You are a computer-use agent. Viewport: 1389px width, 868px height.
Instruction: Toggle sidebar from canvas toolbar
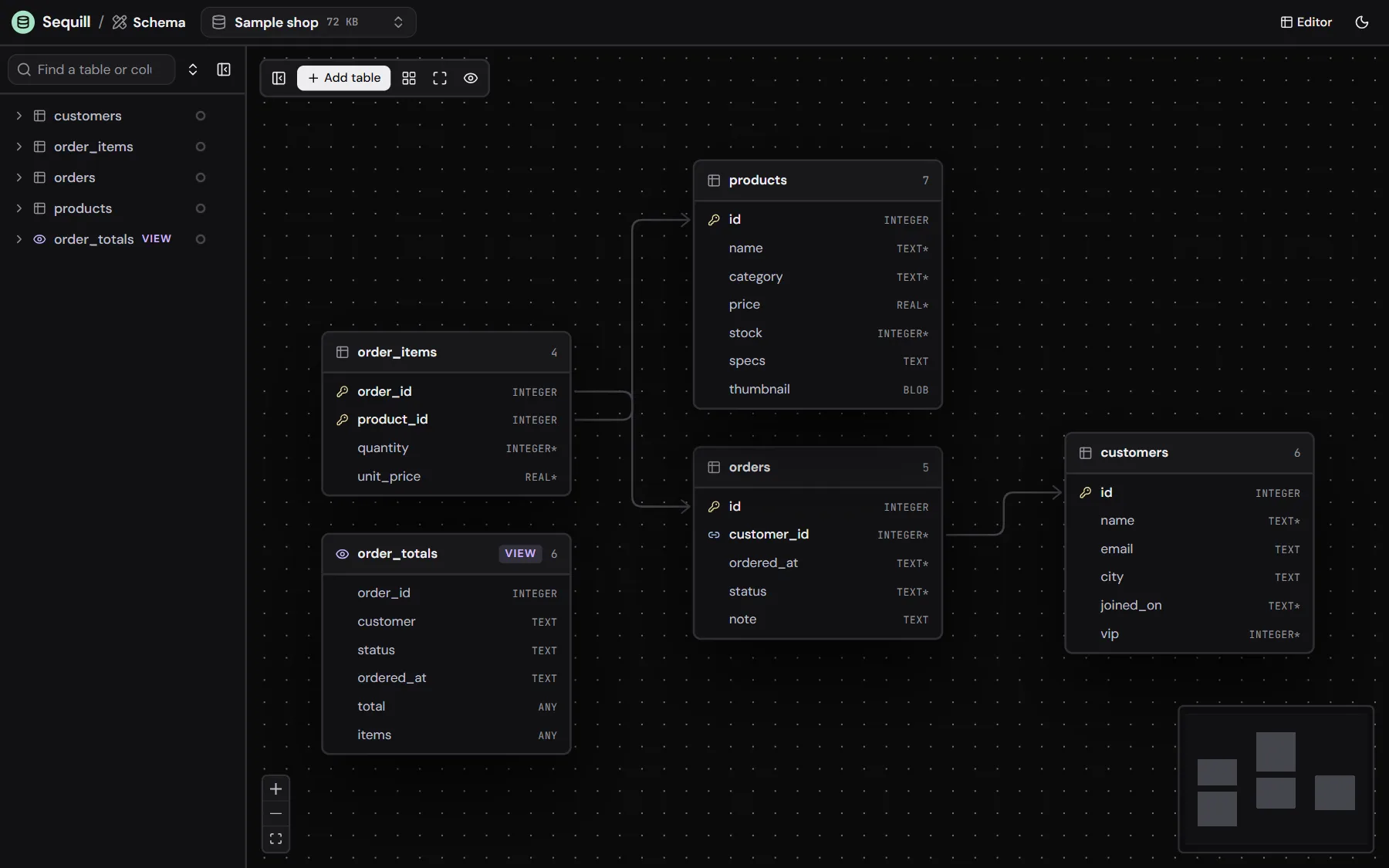[279, 78]
